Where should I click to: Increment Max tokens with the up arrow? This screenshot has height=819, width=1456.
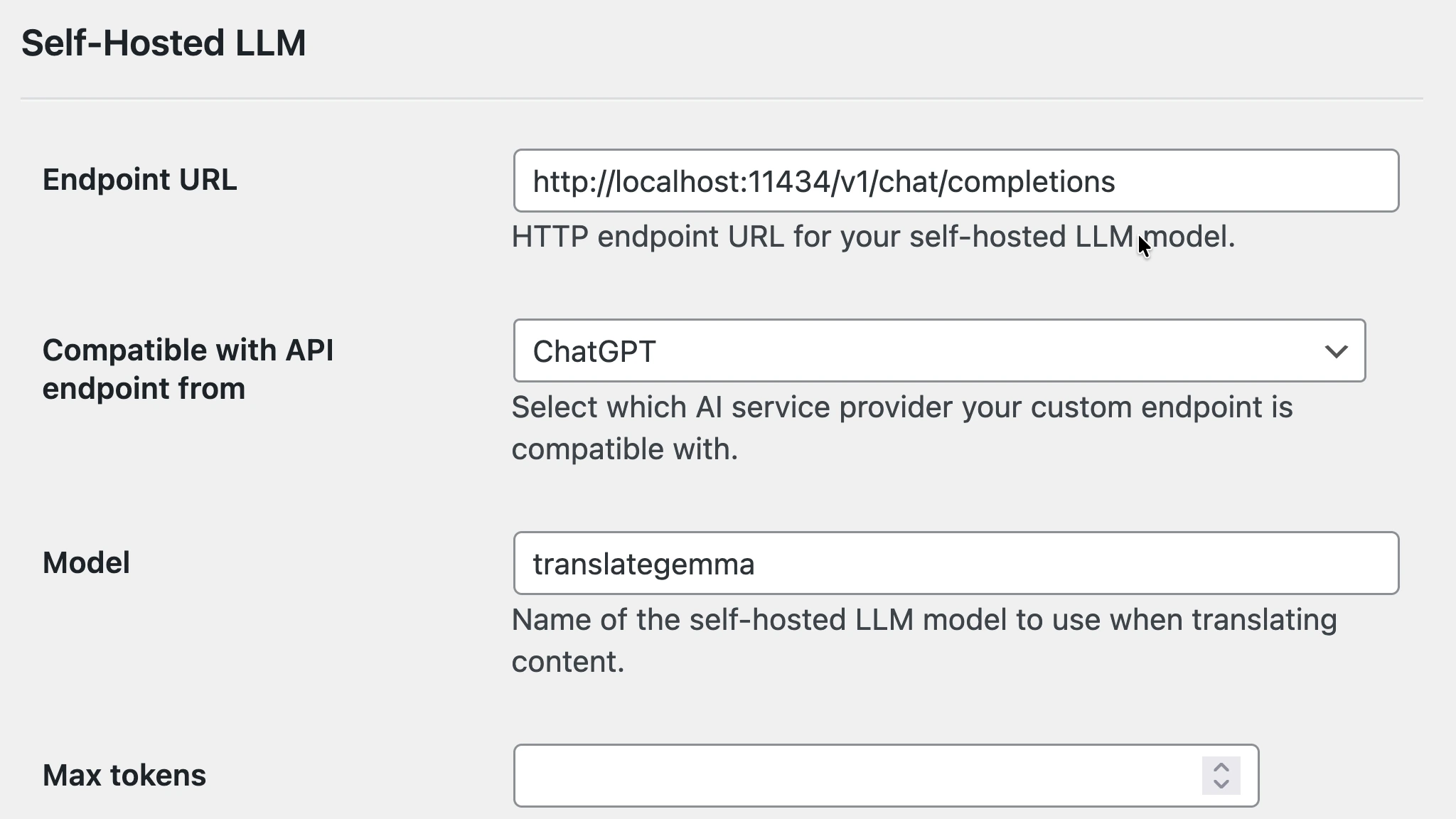pos(1220,766)
